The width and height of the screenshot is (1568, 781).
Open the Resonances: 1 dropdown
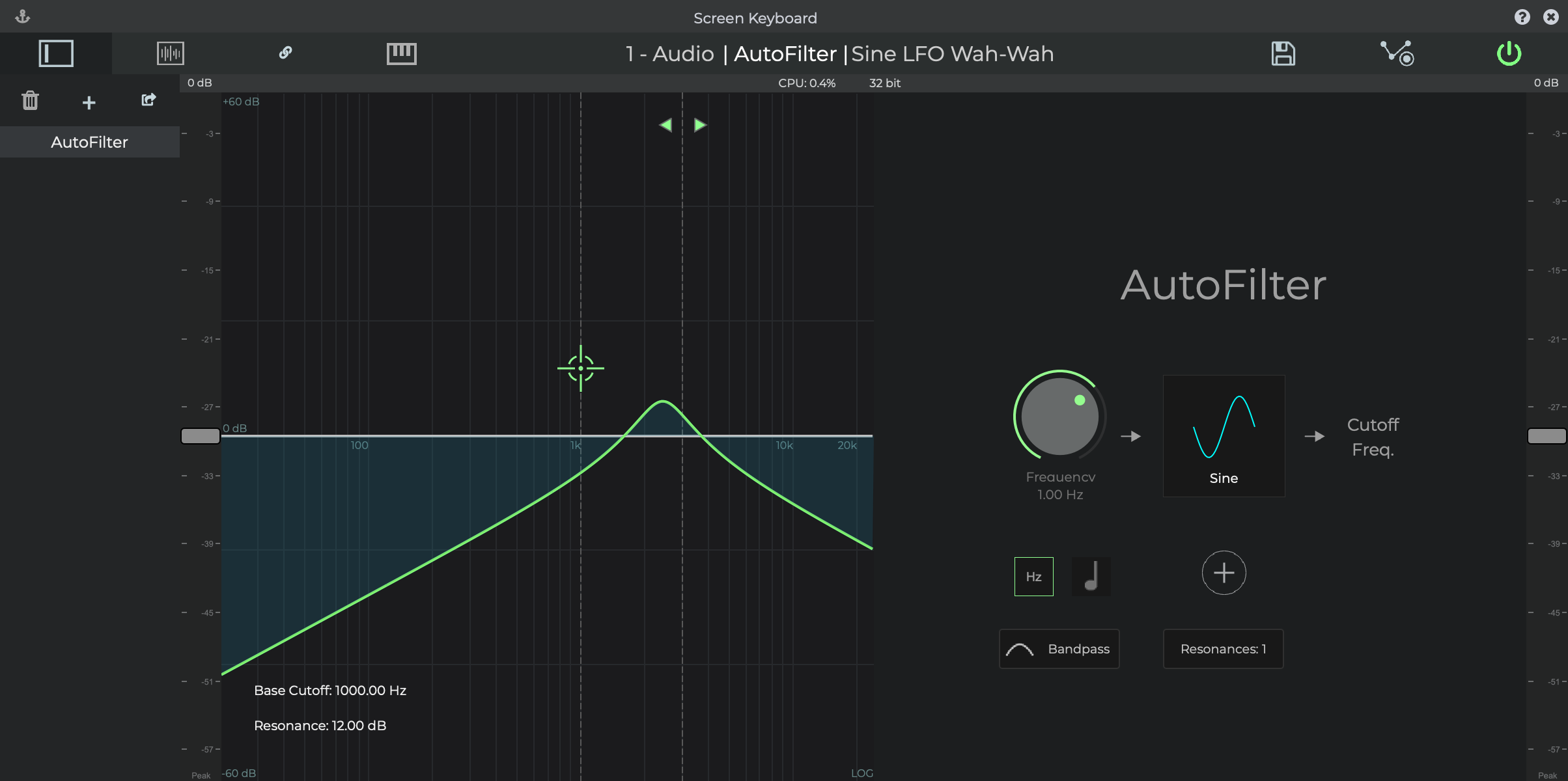click(x=1223, y=649)
